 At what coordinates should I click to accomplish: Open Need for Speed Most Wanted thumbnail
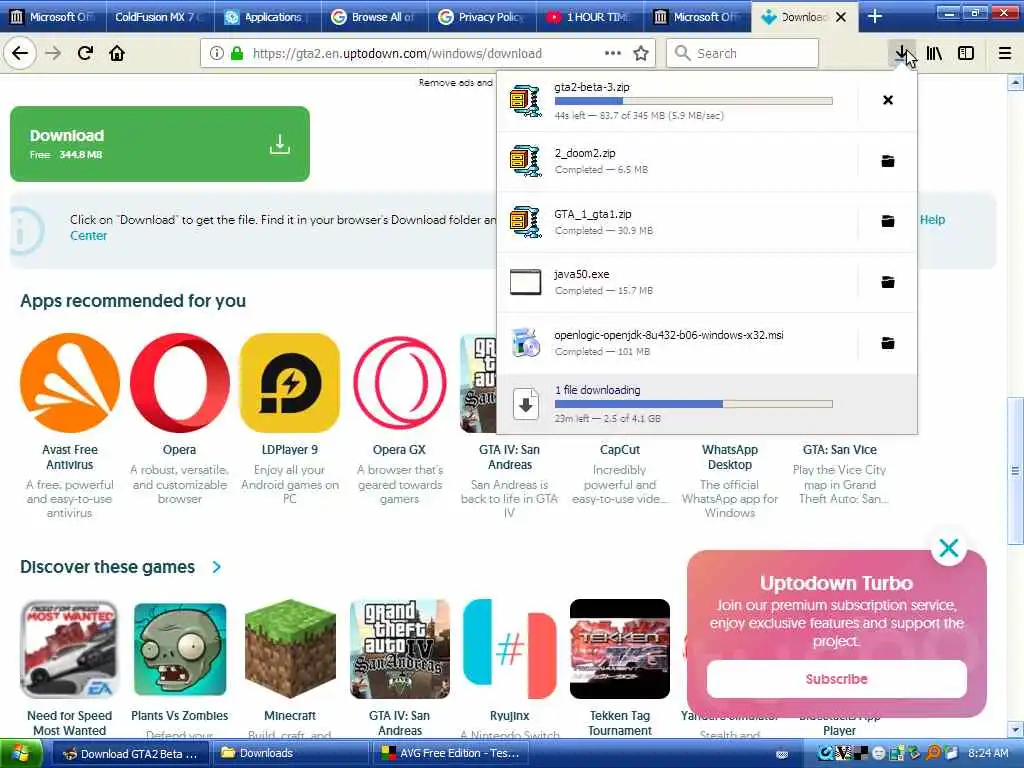[x=70, y=649]
